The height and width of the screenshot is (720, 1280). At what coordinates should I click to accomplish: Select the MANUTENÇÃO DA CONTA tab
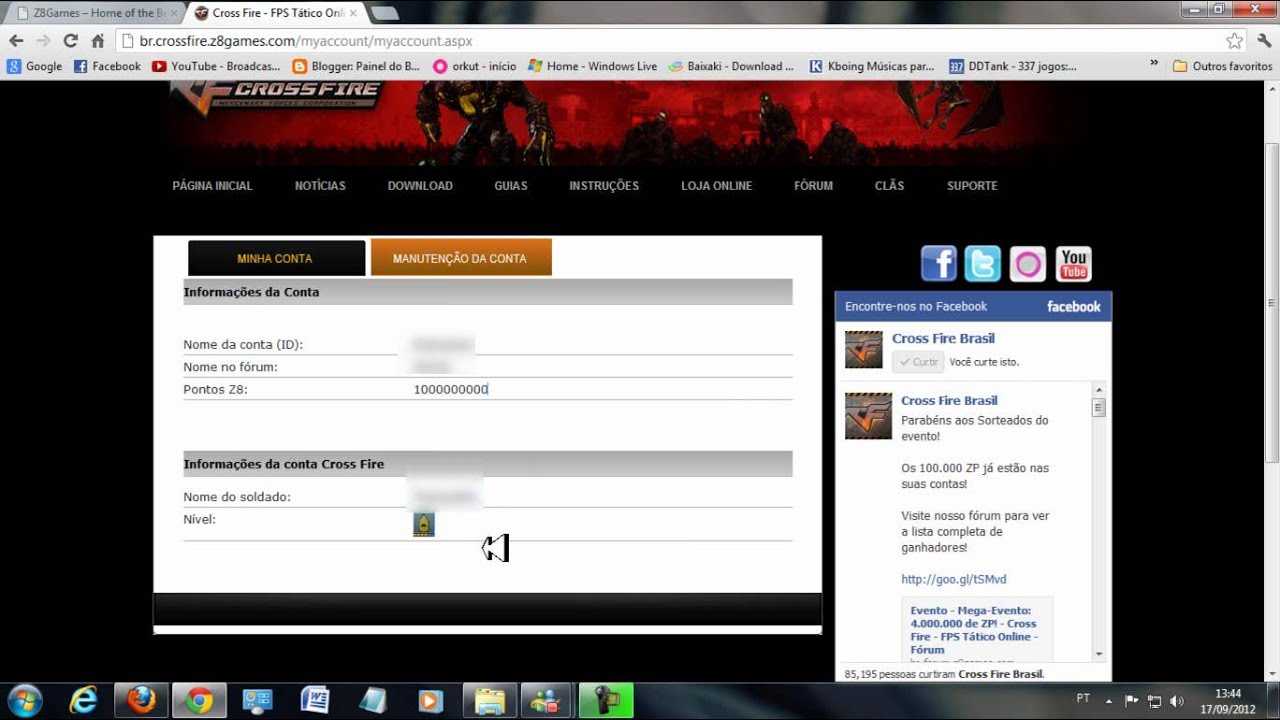click(460, 258)
